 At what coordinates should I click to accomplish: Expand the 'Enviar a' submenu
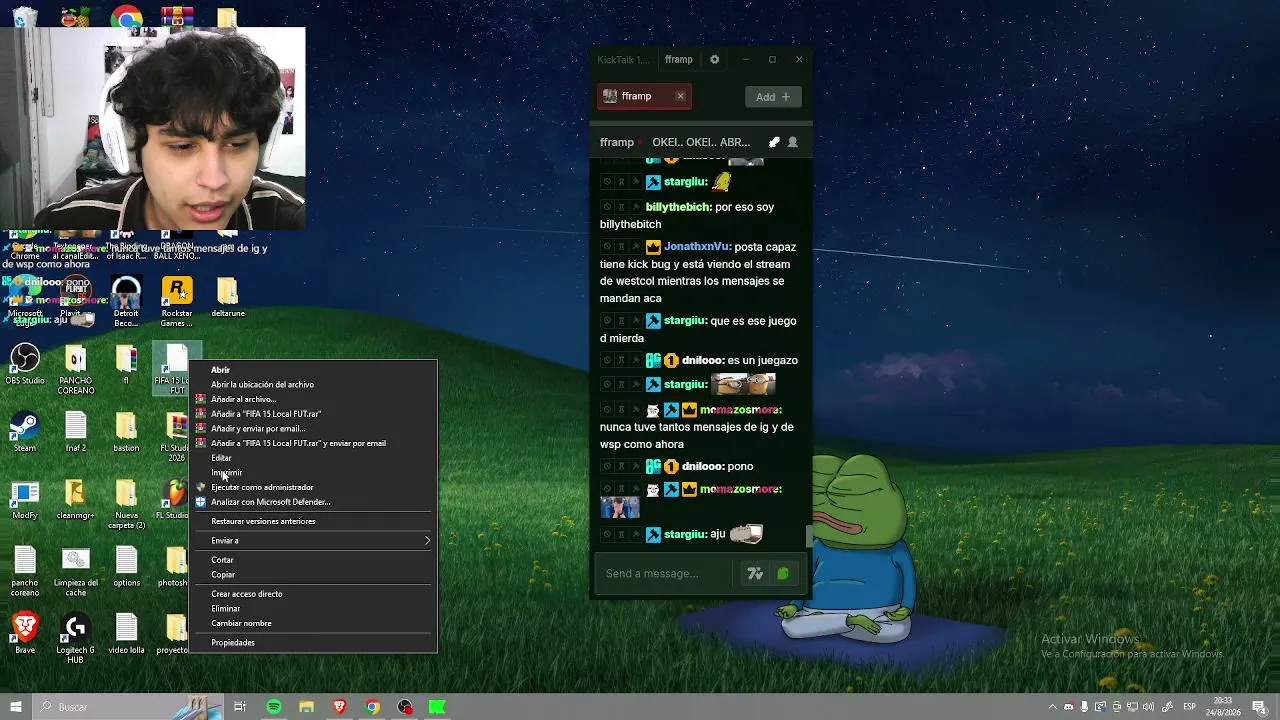click(x=313, y=541)
